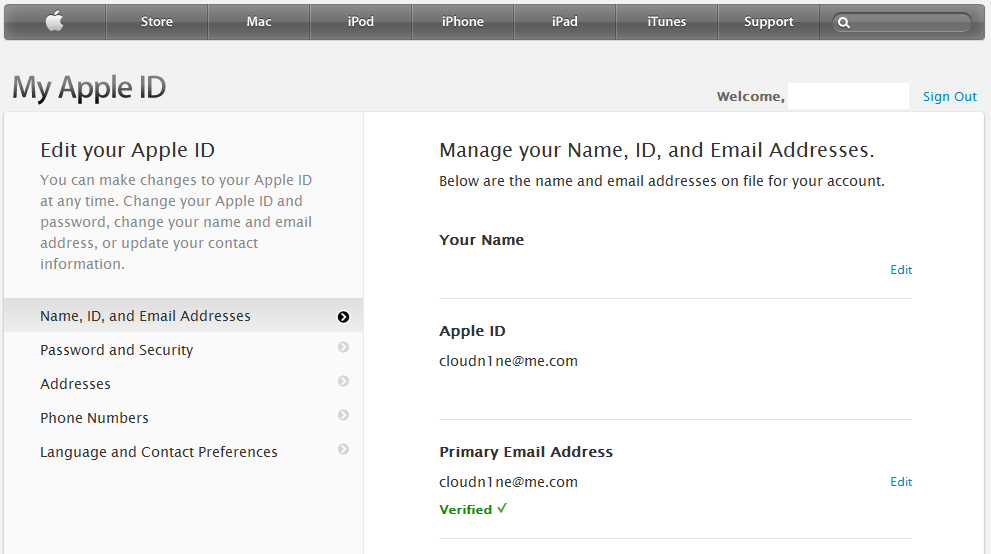Click arrow icon beside Password and Security
The width and height of the screenshot is (991, 554).
point(343,347)
